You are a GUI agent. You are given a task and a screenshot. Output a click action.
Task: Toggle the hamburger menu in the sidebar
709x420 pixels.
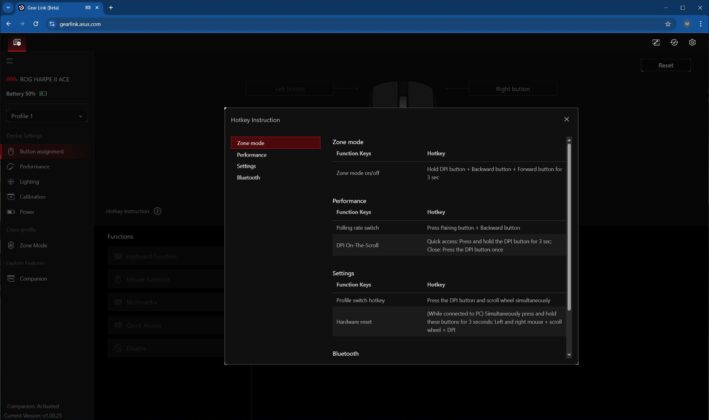tap(10, 61)
